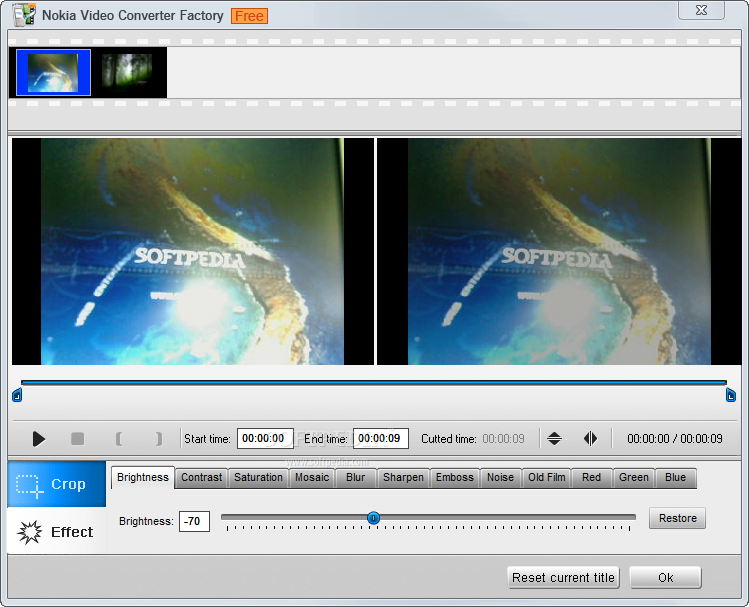Click the Brightness value field
Viewport: 749px width, 607px height.
tap(194, 521)
